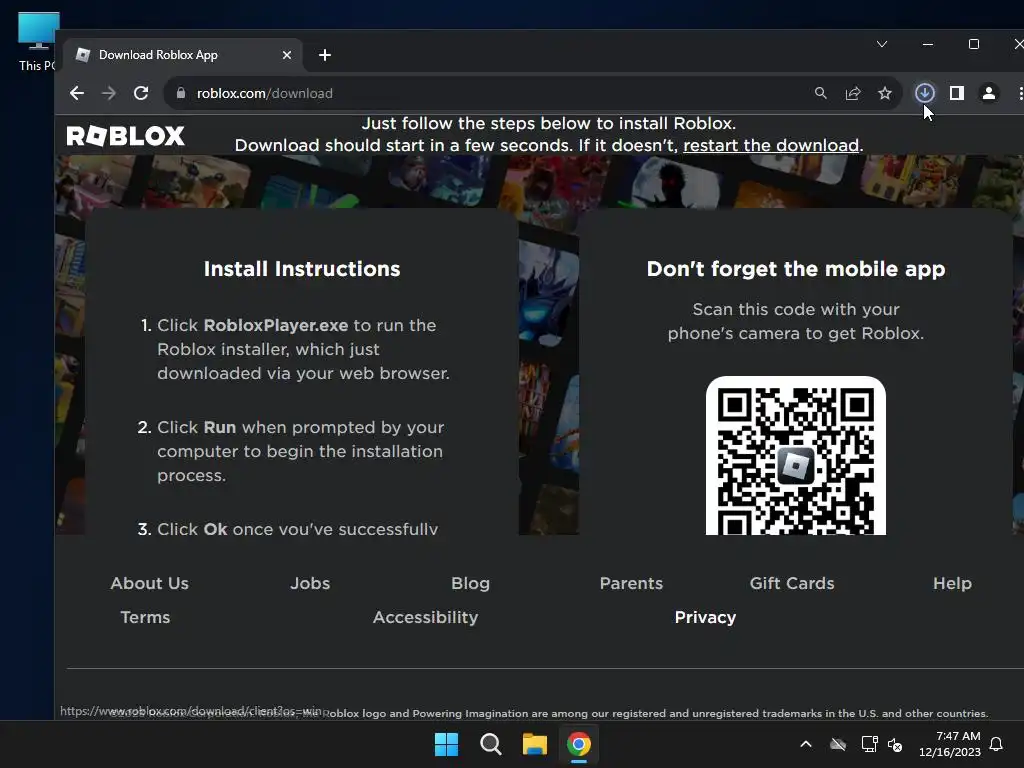Open the About Us footer link
1024x768 pixels.
pos(150,583)
